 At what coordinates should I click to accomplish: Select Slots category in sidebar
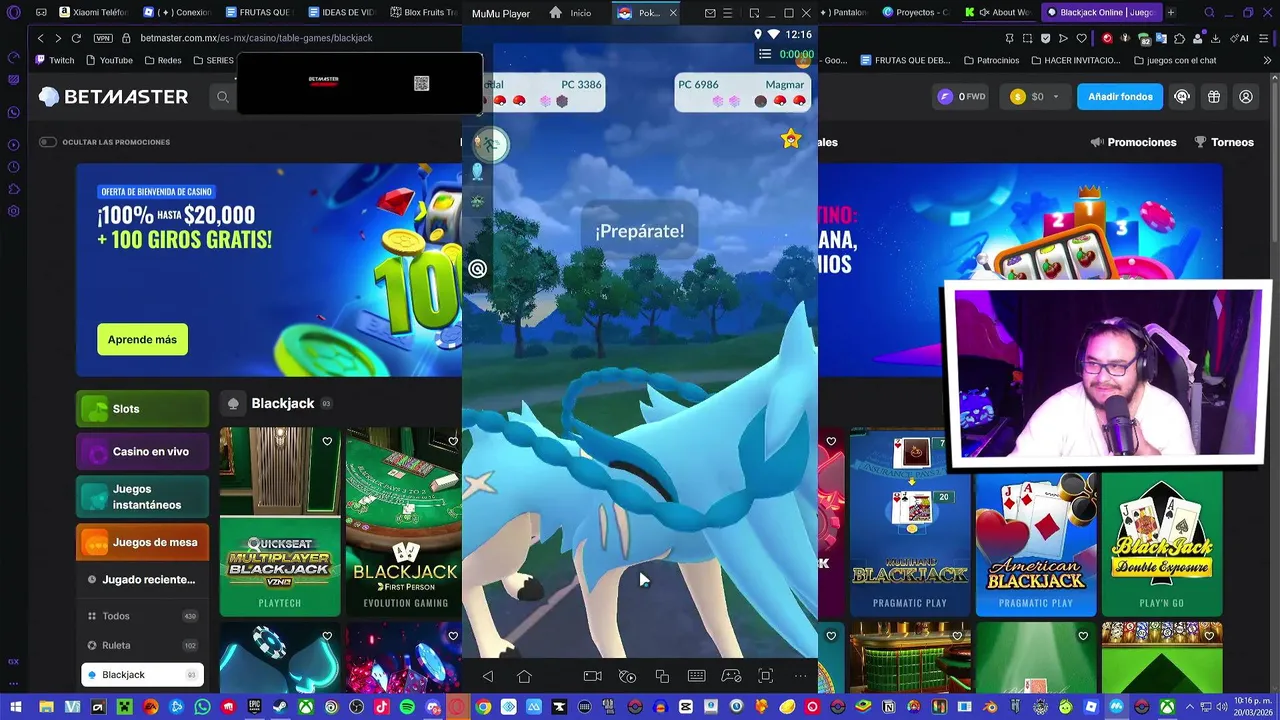point(142,409)
